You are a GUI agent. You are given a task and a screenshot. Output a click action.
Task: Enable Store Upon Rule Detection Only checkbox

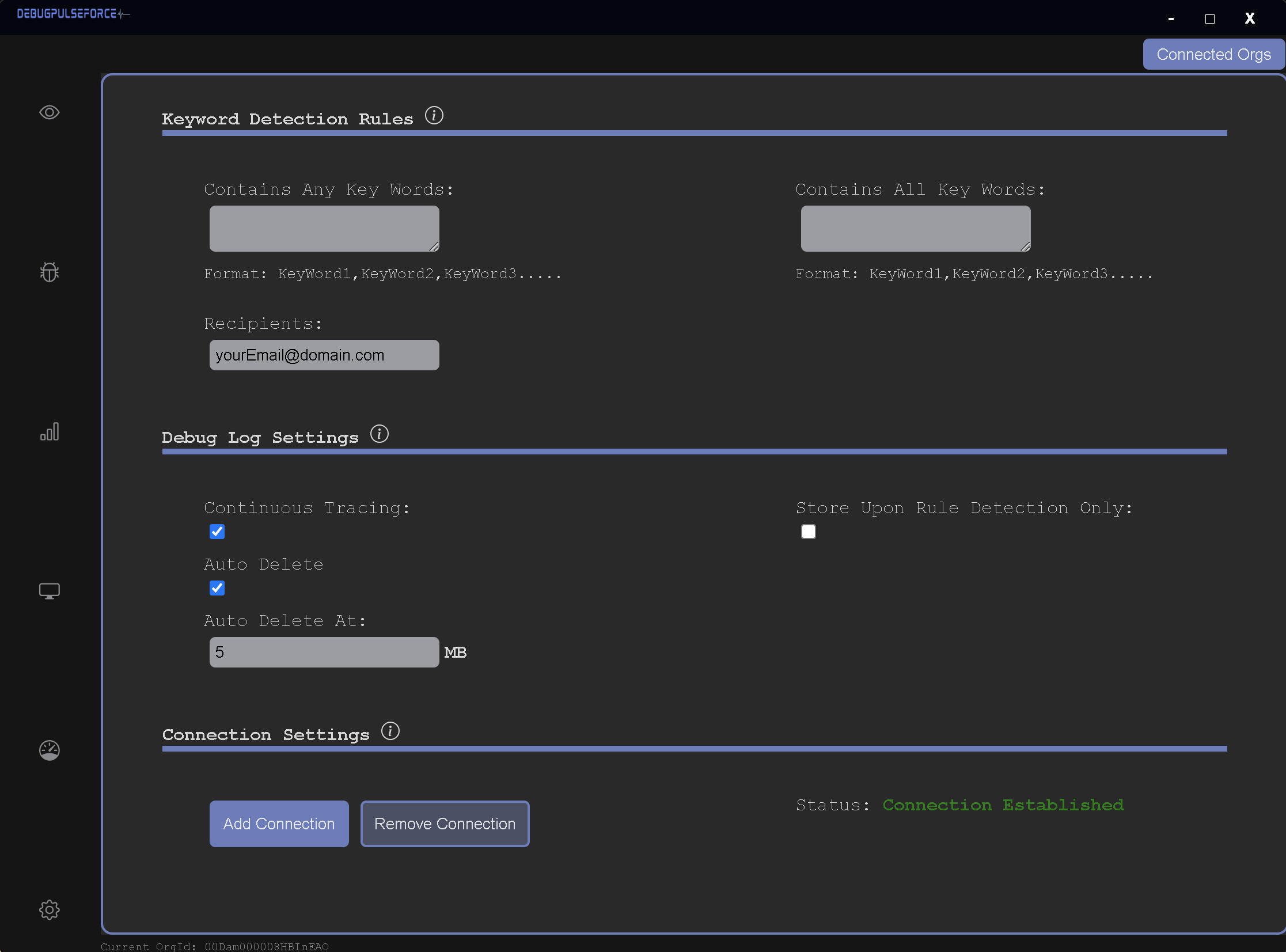(x=809, y=532)
